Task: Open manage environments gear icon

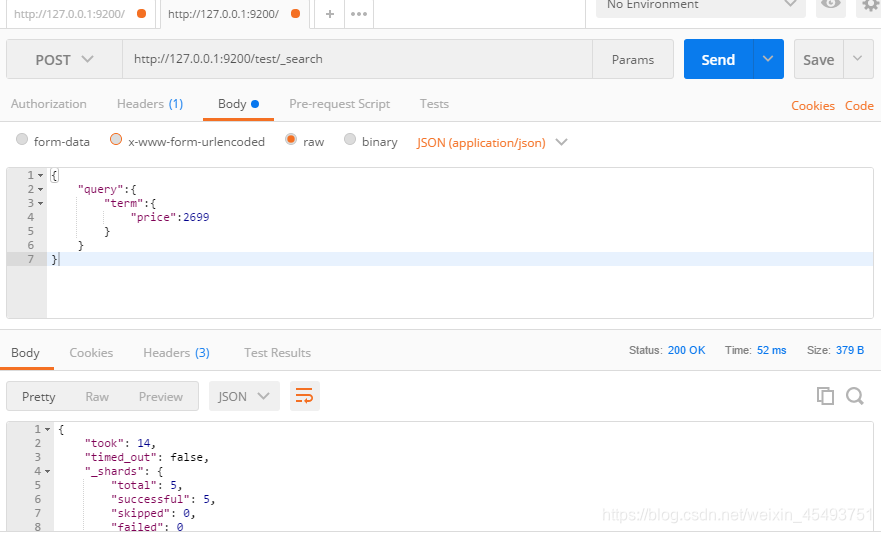Action: (870, 6)
